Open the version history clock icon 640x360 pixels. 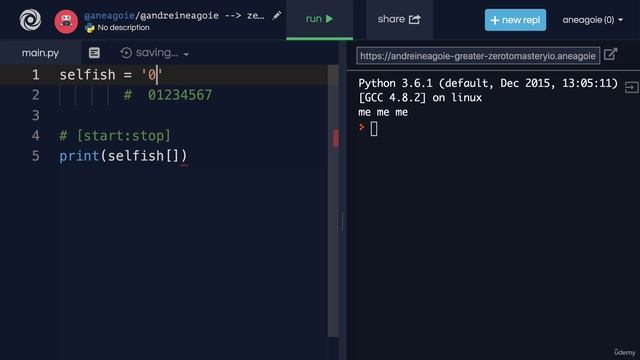126,53
